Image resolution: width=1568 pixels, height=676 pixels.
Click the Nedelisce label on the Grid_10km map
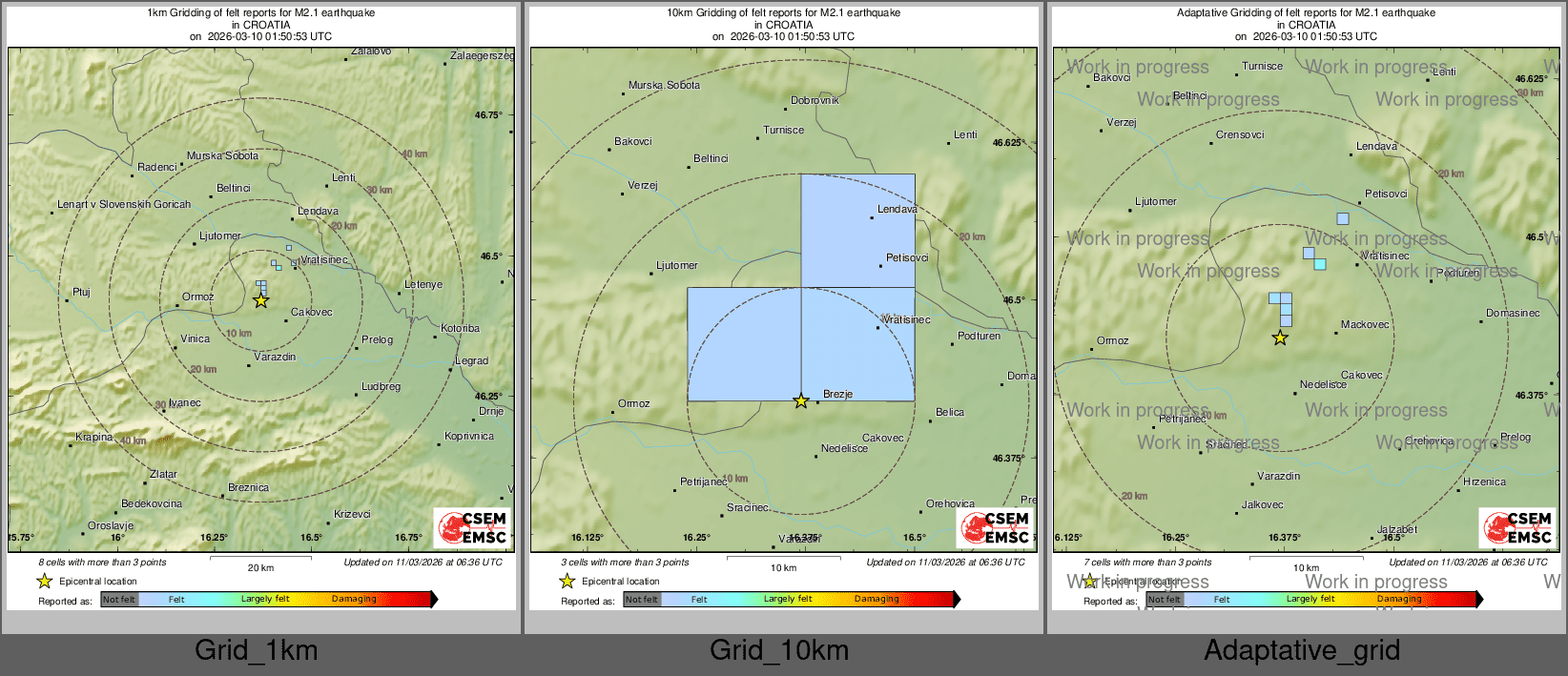844,448
